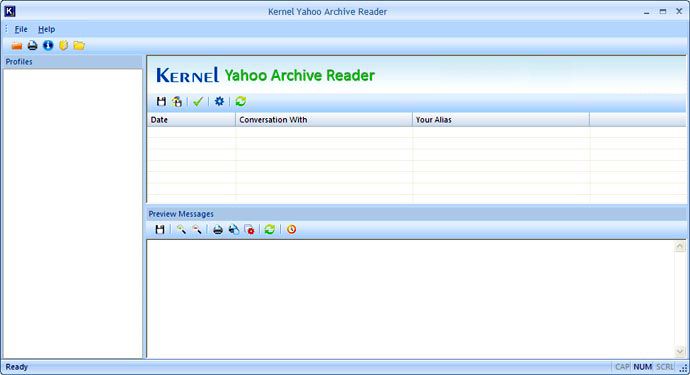690x375 pixels.
Task: Click the green refresh icon in preview toolbar
Action: coord(270,229)
